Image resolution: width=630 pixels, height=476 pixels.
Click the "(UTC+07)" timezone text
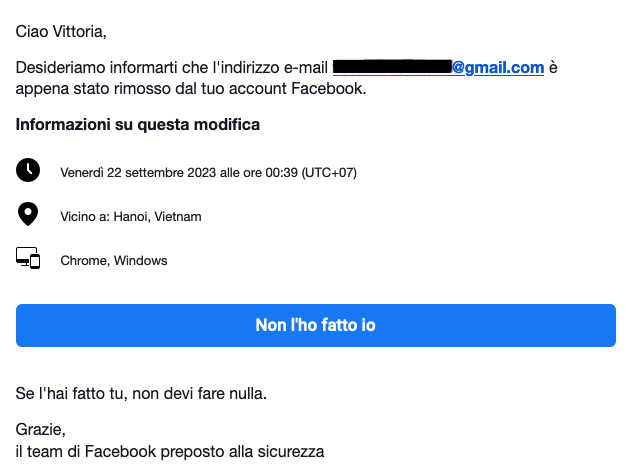(x=329, y=173)
